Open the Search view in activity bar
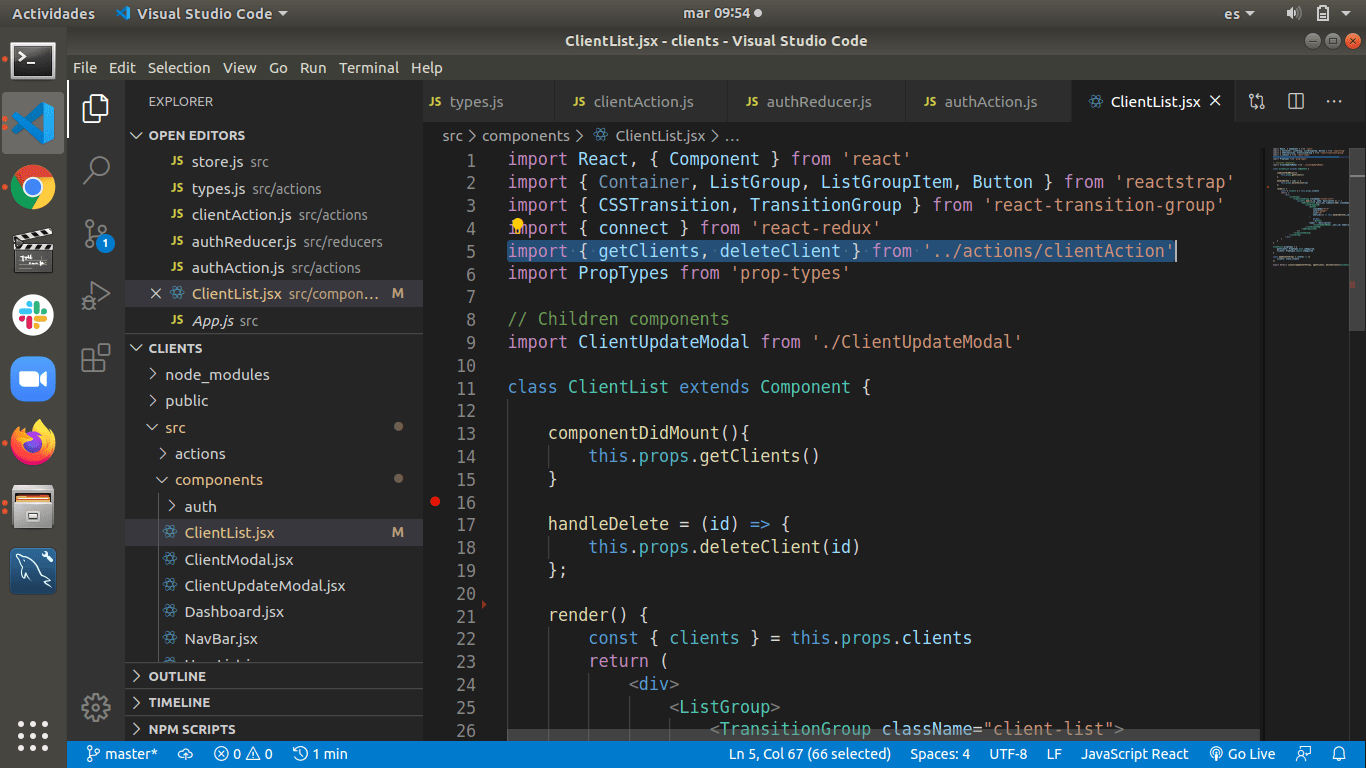This screenshot has width=1366, height=768. (96, 170)
